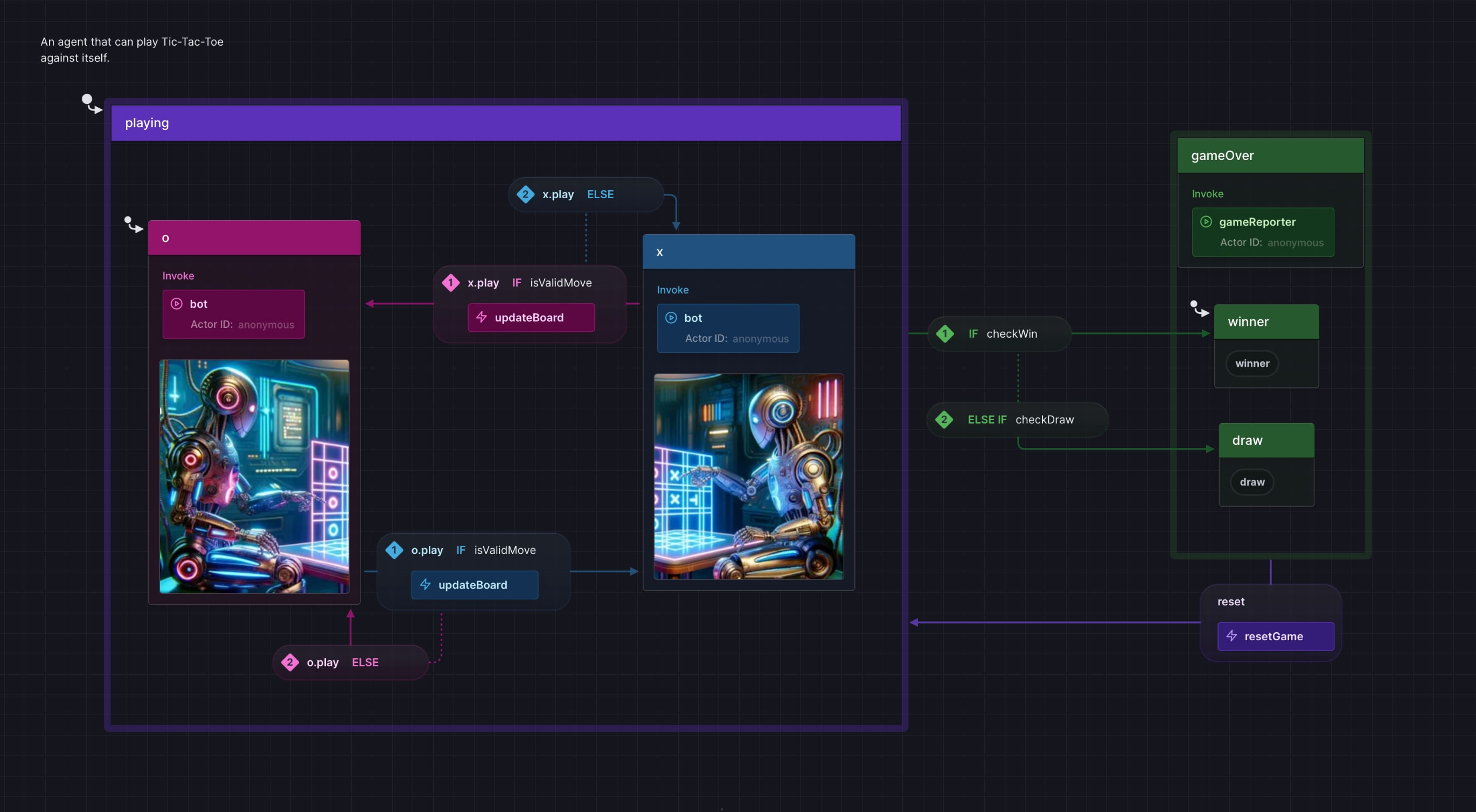The height and width of the screenshot is (812, 1476).
Task: Click the play icon on the x state's bot
Action: tap(671, 317)
